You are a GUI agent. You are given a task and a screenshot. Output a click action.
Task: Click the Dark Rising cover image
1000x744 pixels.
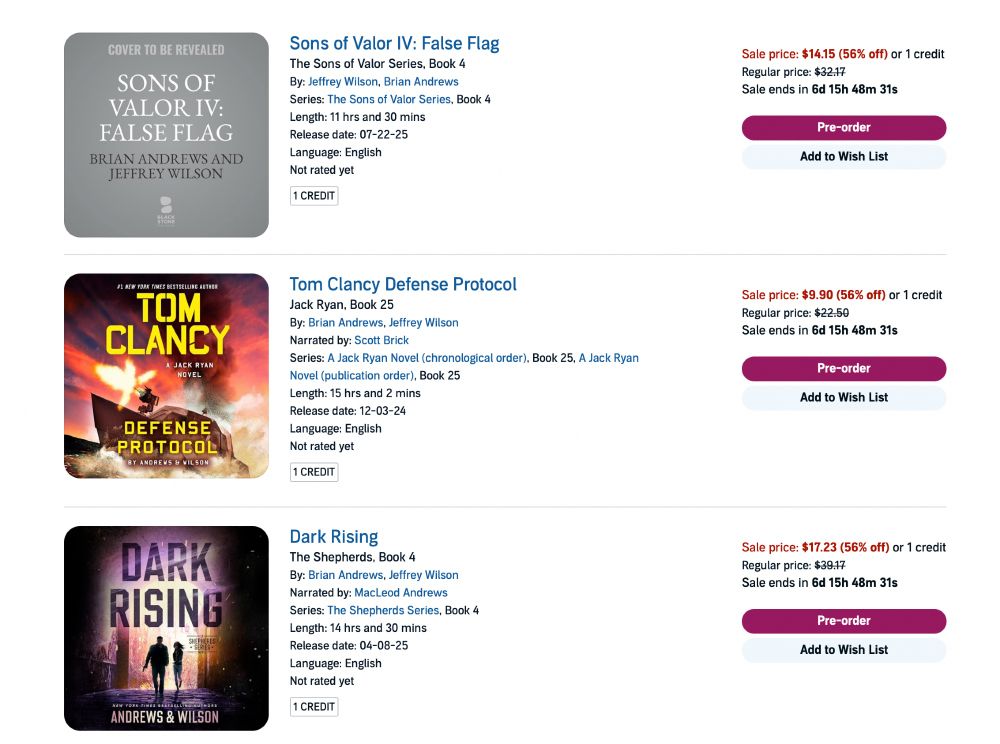(x=166, y=628)
